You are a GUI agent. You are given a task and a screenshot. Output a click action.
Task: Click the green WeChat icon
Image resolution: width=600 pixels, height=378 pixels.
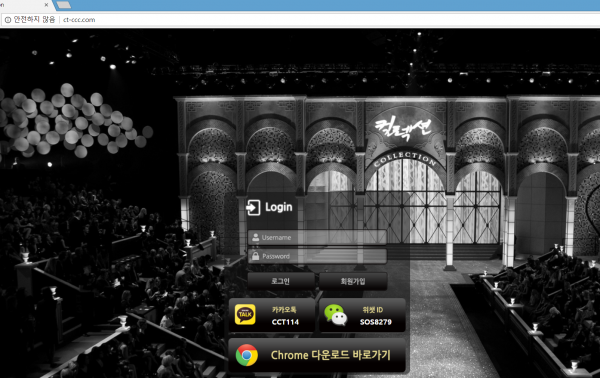click(336, 315)
